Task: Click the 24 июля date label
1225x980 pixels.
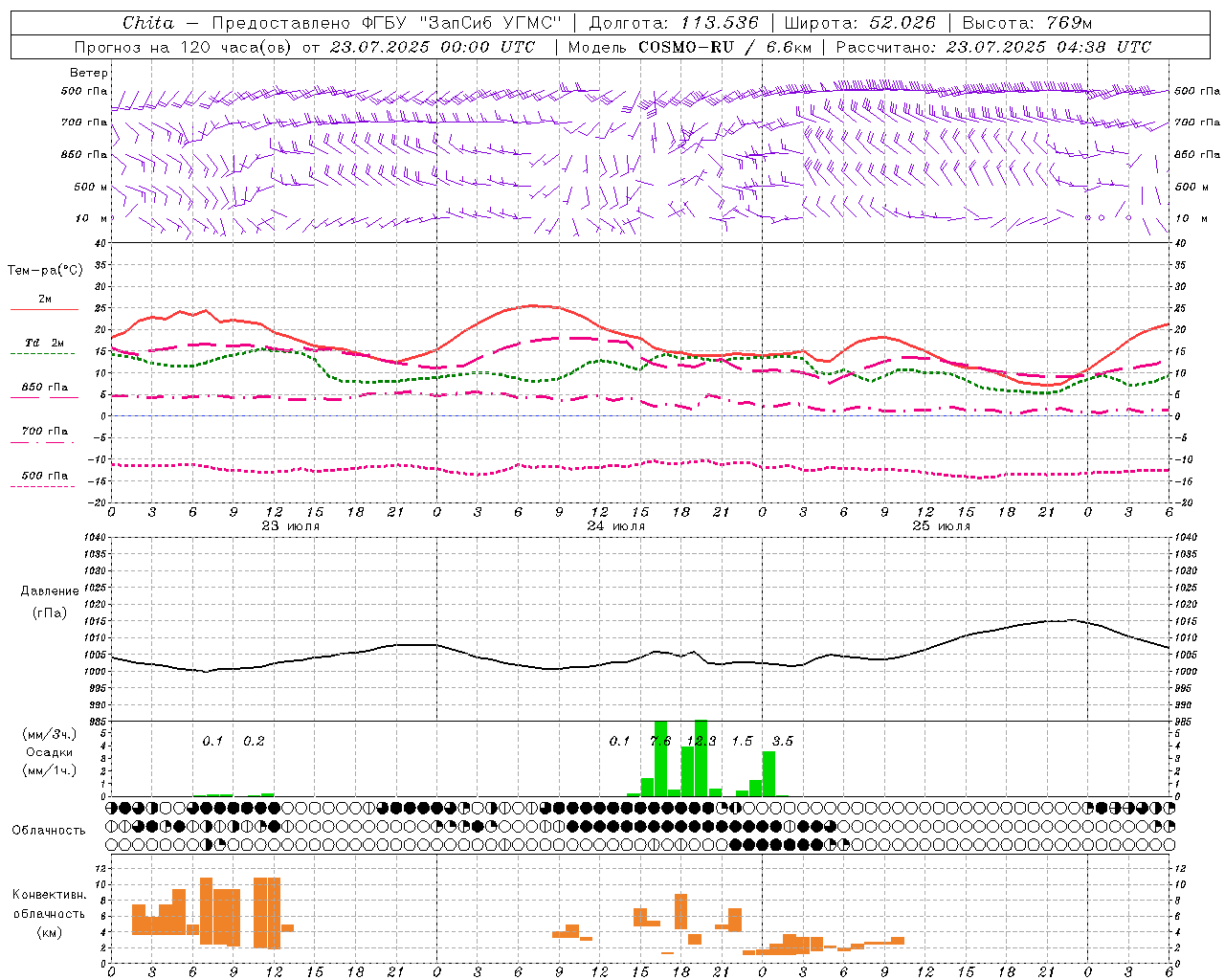Action: 615,526
